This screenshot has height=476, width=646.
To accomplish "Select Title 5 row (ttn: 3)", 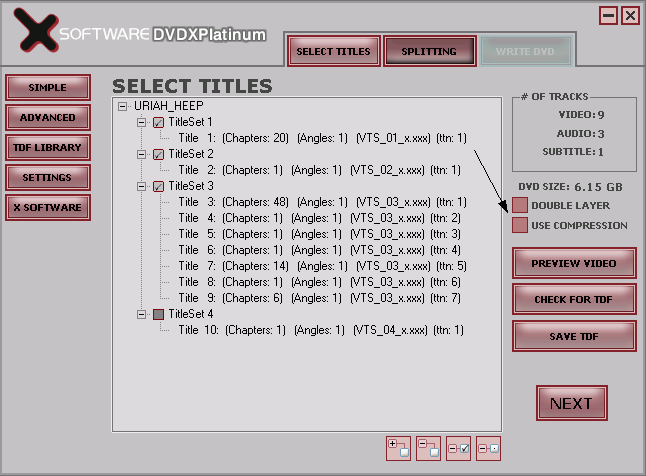I will [x=320, y=234].
